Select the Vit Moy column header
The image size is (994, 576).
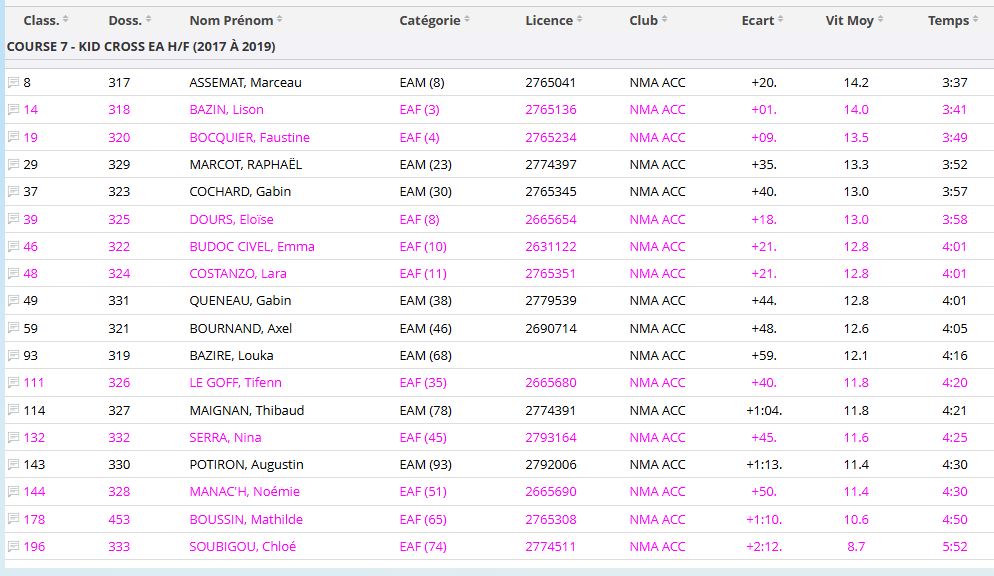click(849, 20)
